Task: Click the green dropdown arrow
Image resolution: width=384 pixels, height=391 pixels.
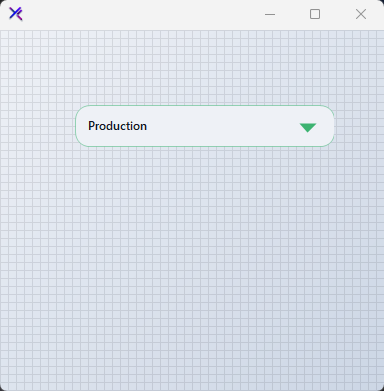Action: click(x=308, y=128)
